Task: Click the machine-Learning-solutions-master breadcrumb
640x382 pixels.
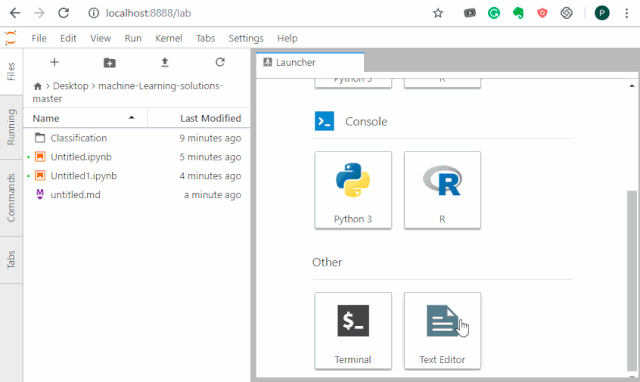Action: pos(128,92)
